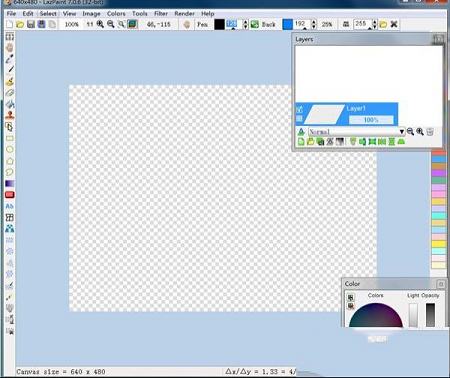Click the Zoom out icon in Layers panel
The width and height of the screenshot is (450, 378).
(x=410, y=132)
